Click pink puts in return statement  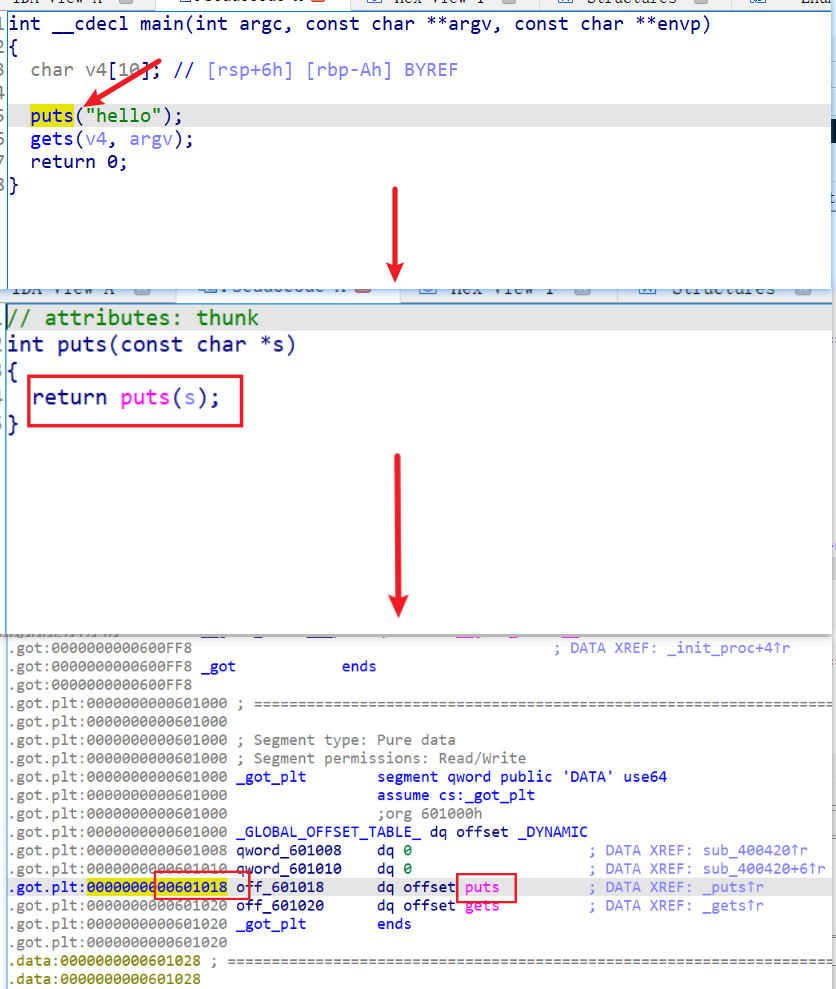coord(145,397)
